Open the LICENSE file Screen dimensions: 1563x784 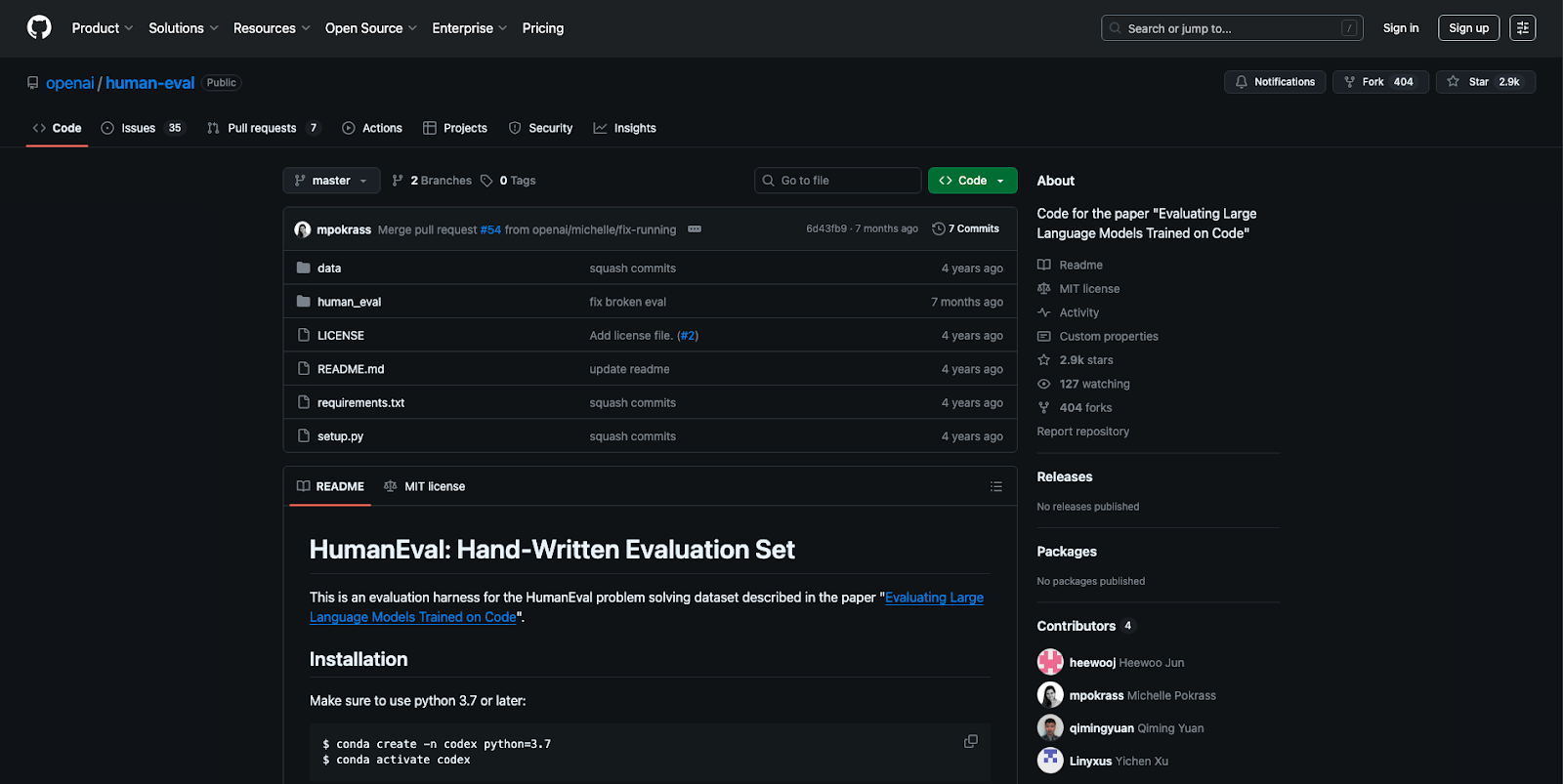tap(341, 336)
